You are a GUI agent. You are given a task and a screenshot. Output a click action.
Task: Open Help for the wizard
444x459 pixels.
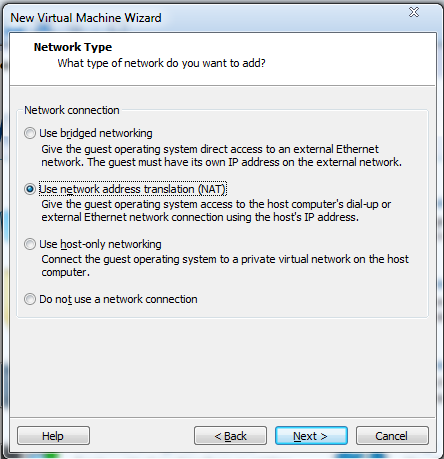click(53, 435)
